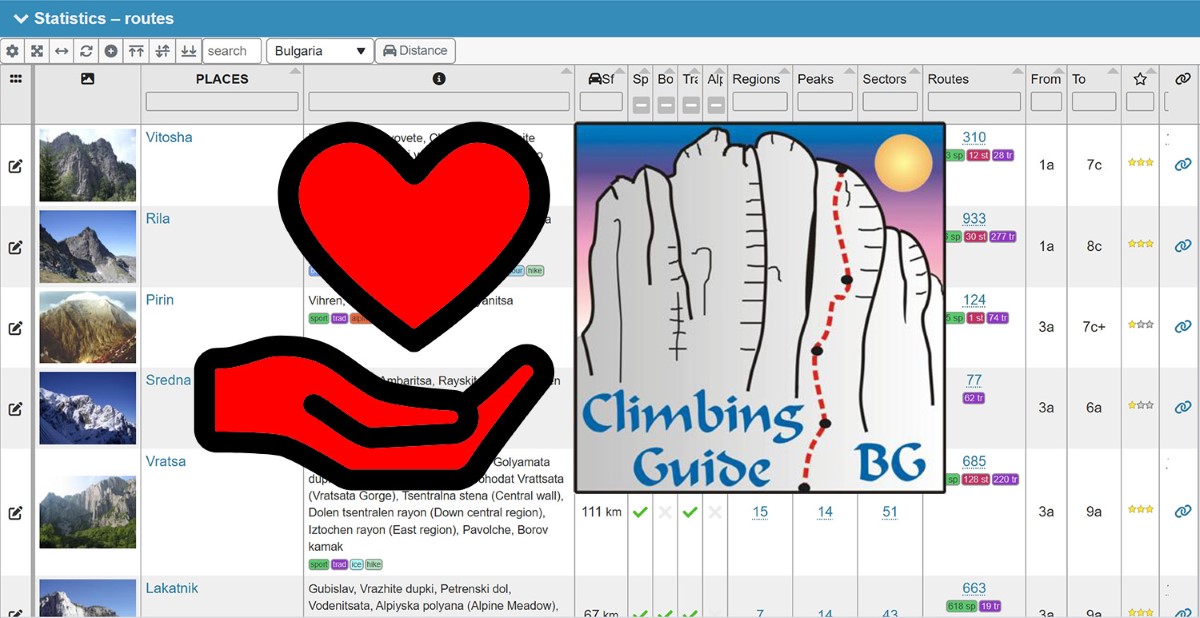Screen dimensions: 1200x618
Task: Refresh the table with the reload icon
Action: click(x=87, y=51)
